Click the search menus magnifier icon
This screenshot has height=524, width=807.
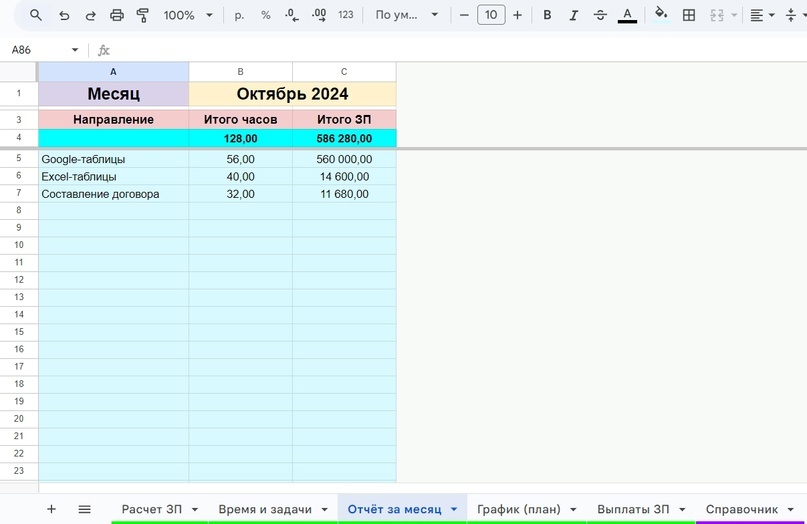click(36, 15)
